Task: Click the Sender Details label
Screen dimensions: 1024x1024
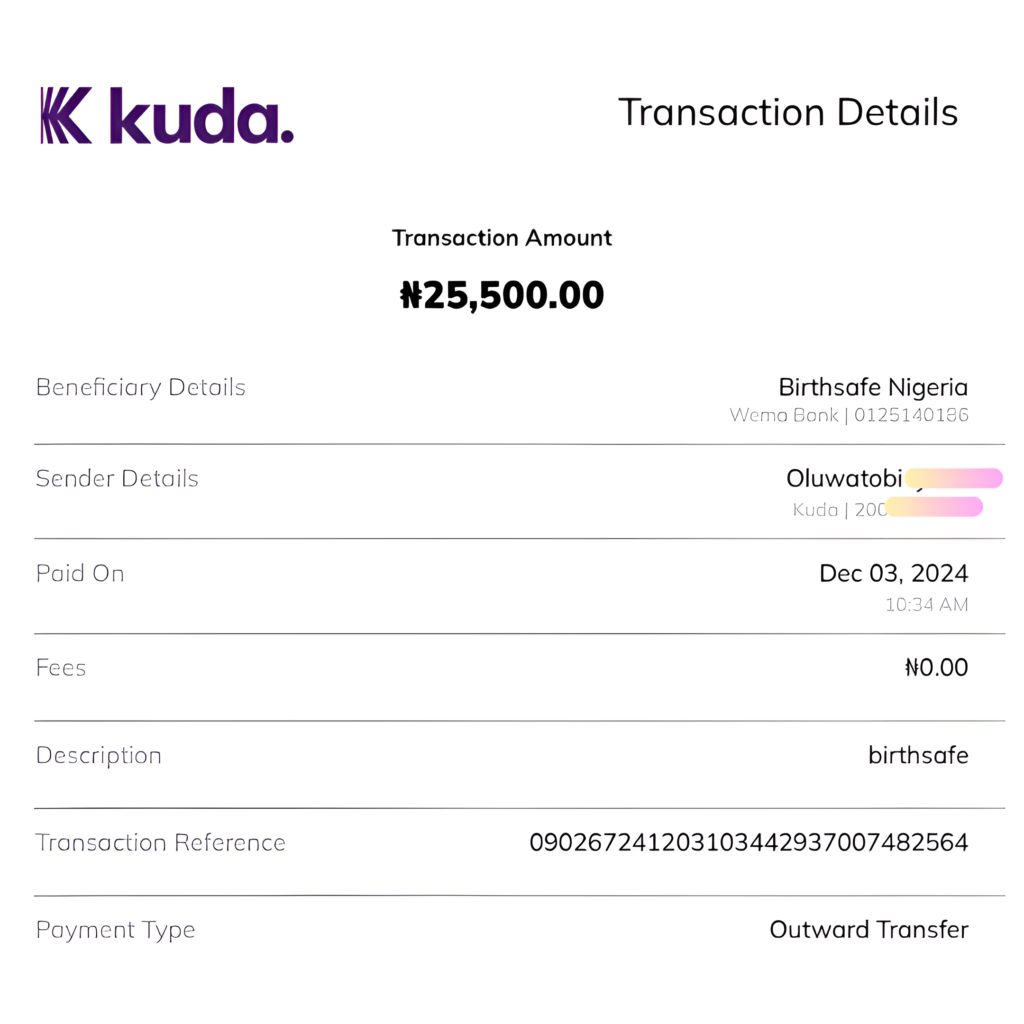Action: coord(117,479)
